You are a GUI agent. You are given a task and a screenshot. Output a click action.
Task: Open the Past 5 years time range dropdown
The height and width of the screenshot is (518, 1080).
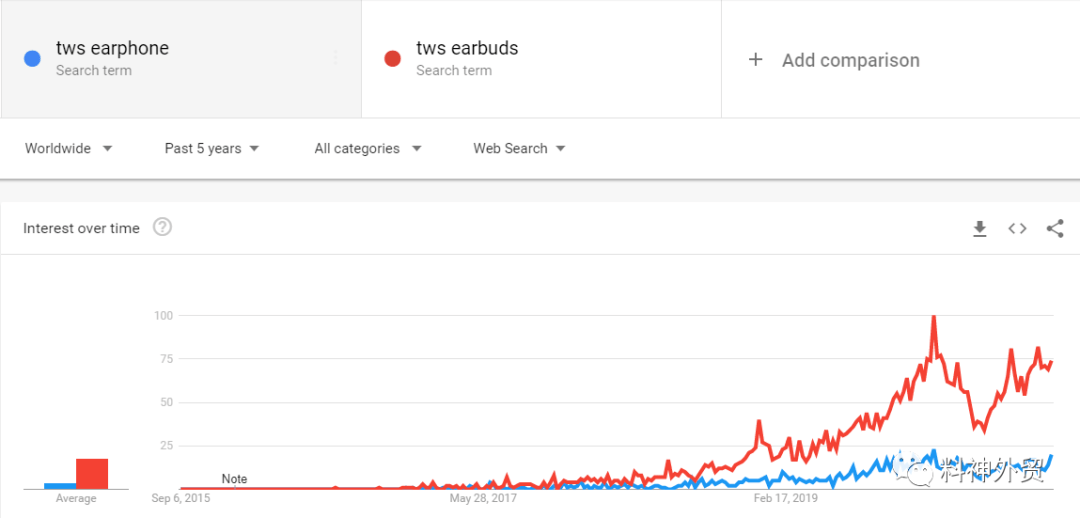[212, 148]
